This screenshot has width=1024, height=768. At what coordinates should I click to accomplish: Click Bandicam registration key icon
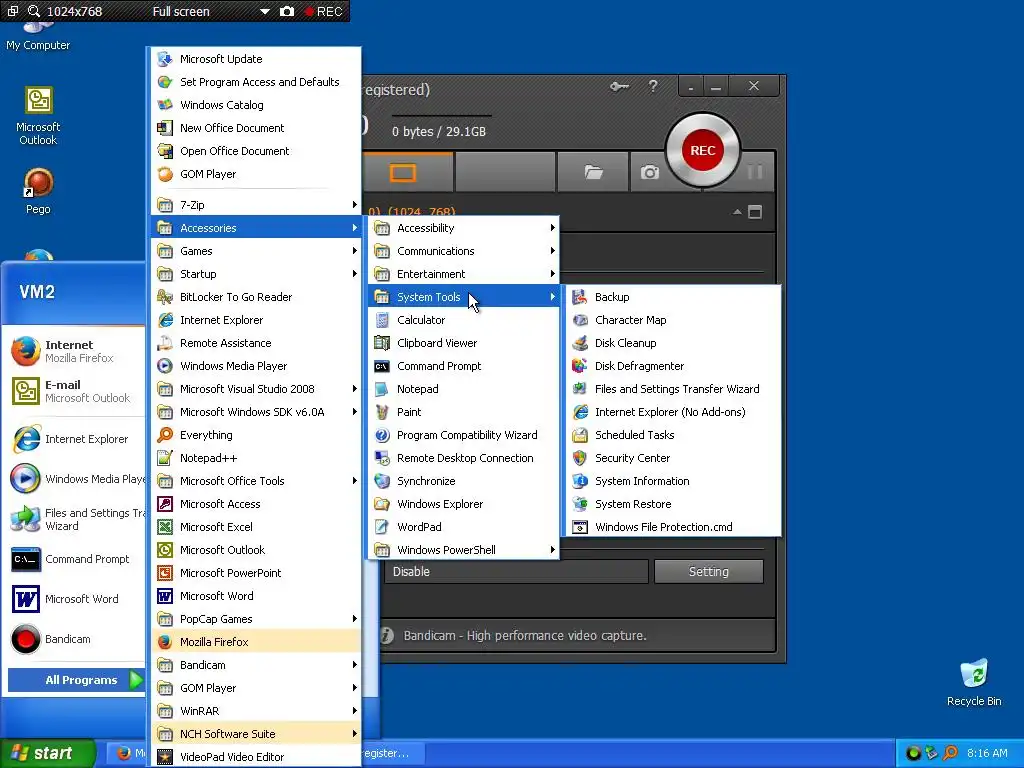(619, 86)
